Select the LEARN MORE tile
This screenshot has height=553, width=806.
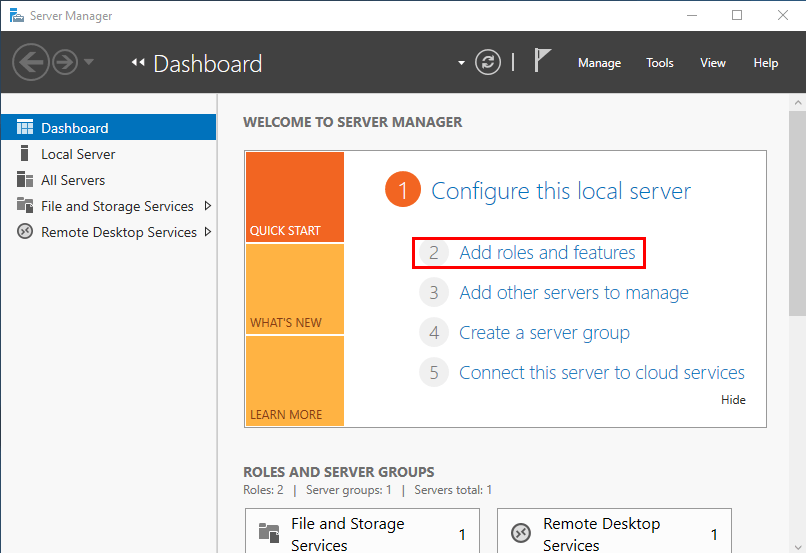295,381
